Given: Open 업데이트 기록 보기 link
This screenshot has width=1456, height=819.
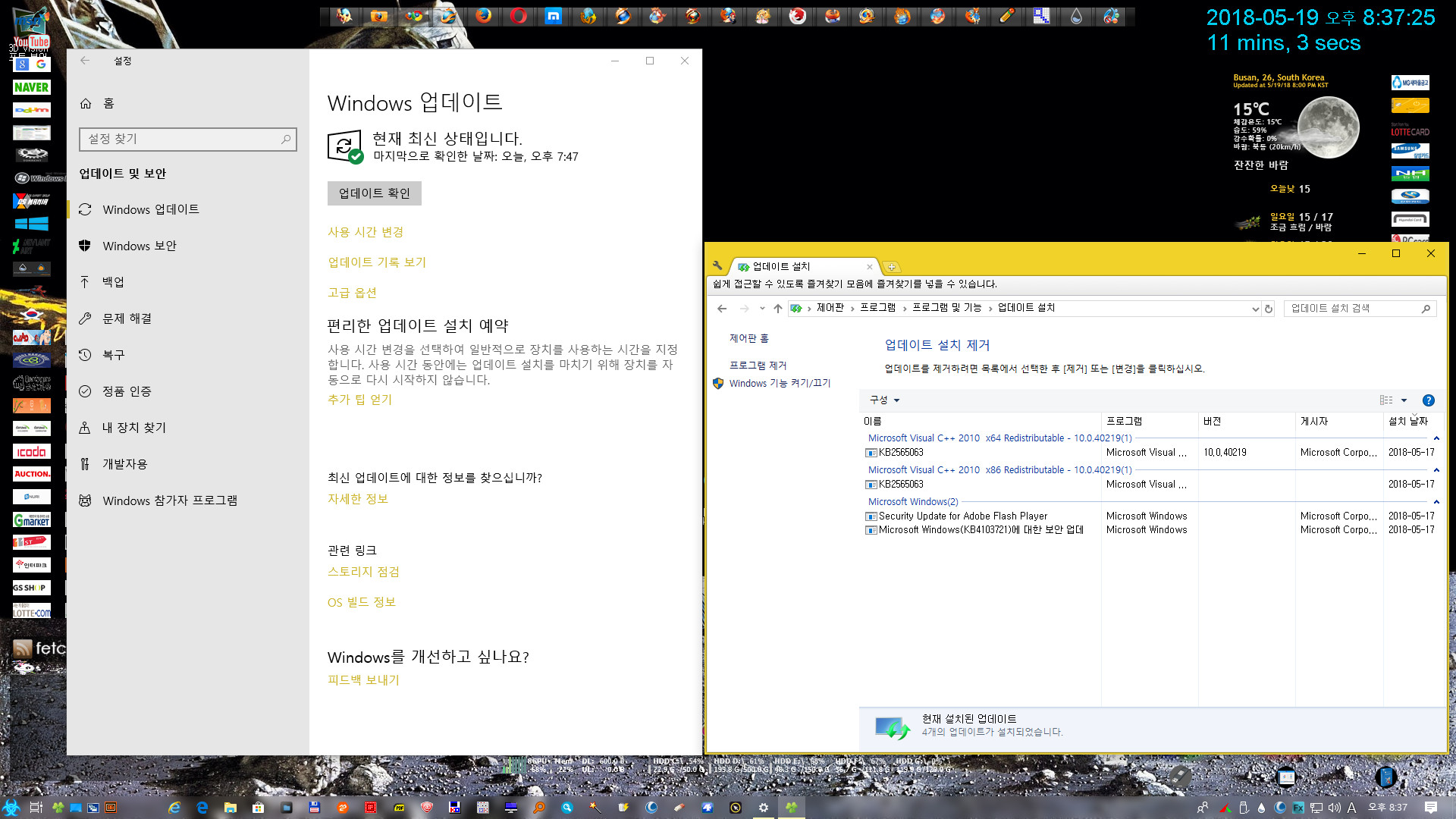Looking at the screenshot, I should click(x=377, y=262).
